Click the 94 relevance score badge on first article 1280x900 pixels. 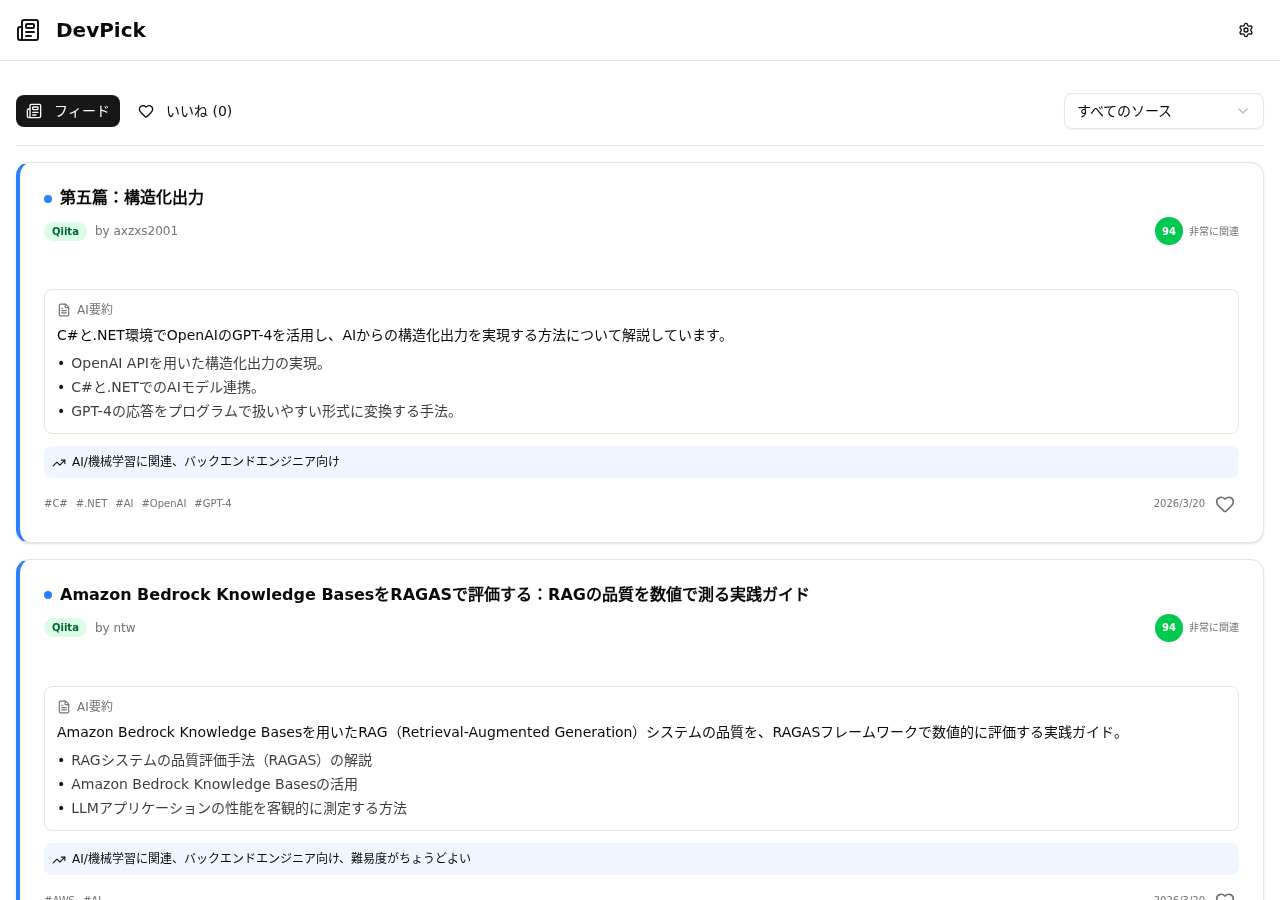[x=1168, y=231]
